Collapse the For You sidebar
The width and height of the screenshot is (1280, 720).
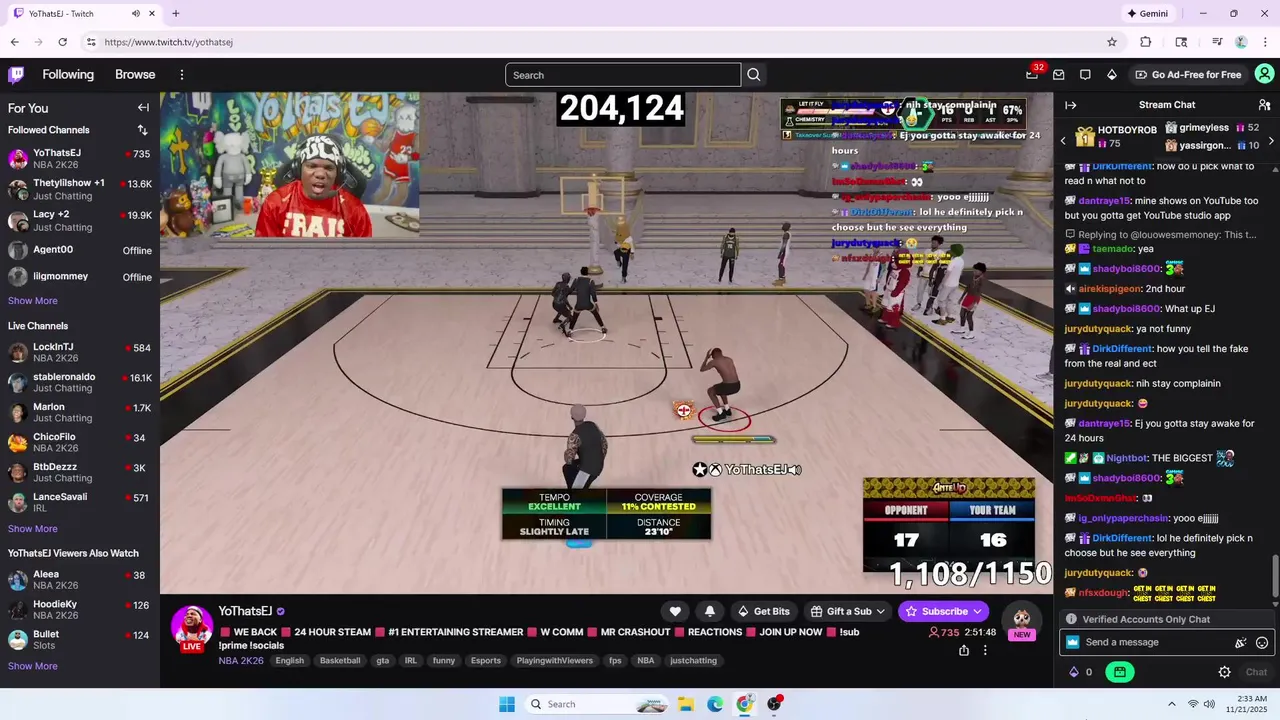click(x=143, y=108)
